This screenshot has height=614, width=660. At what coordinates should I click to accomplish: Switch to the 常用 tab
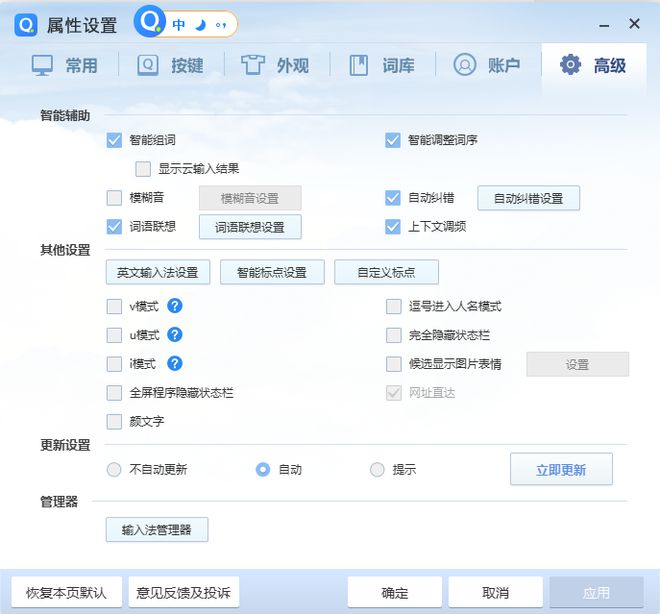[x=65, y=66]
